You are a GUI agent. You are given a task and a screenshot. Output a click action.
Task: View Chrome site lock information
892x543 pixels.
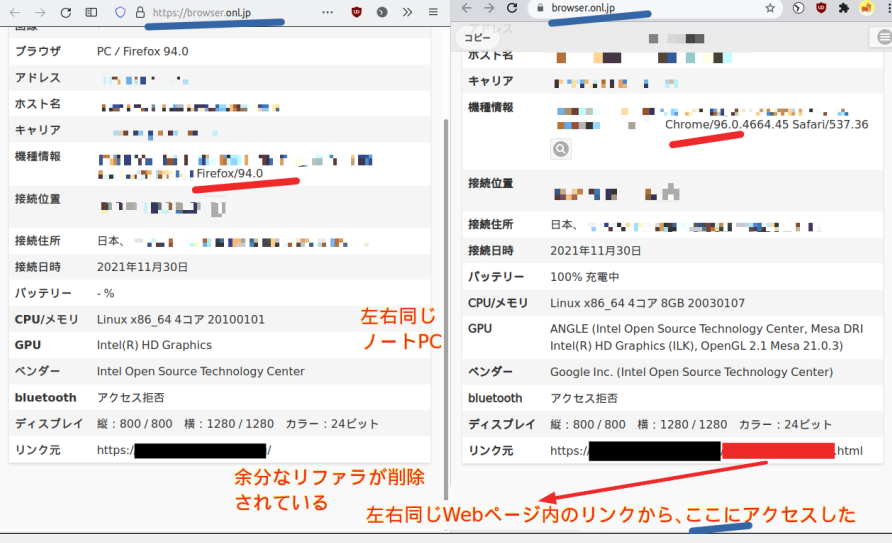(540, 8)
